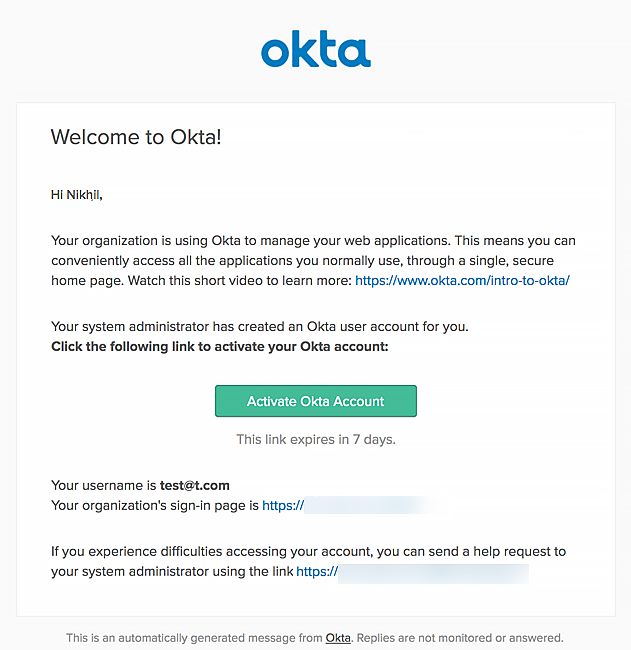Click the Welcome to Okta! heading

point(136,137)
